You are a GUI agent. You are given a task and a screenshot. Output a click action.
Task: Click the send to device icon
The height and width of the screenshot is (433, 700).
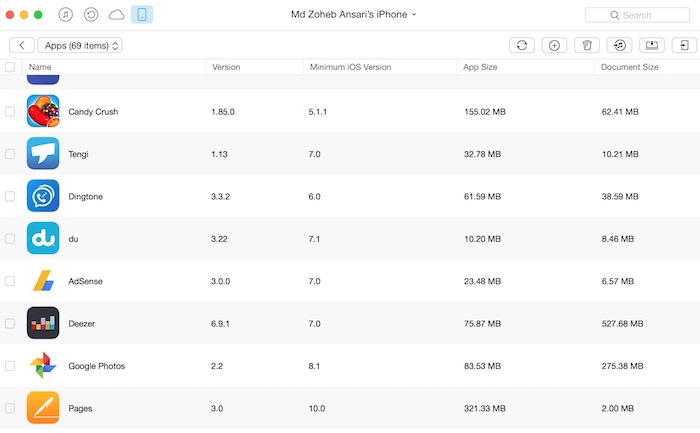pyautogui.click(x=684, y=45)
